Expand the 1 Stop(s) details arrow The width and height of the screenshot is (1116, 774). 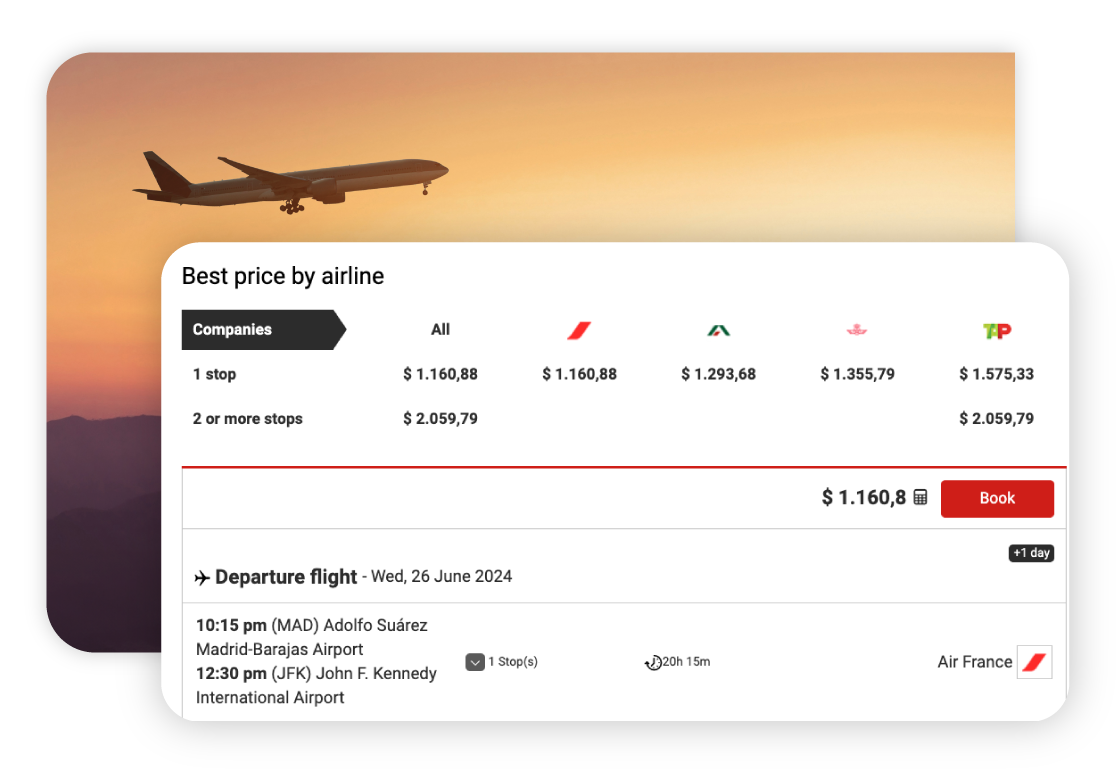tap(475, 662)
